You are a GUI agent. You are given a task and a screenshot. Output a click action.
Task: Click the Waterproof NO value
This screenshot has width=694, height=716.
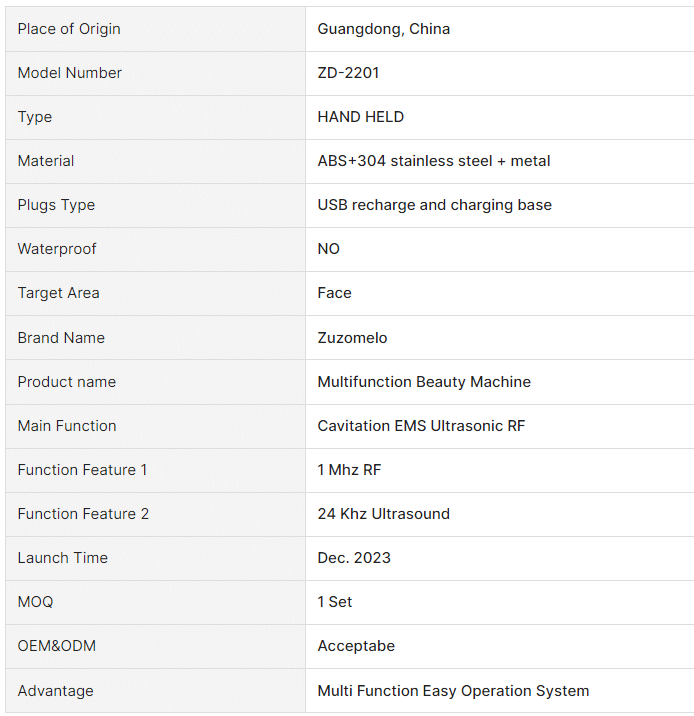(x=329, y=249)
